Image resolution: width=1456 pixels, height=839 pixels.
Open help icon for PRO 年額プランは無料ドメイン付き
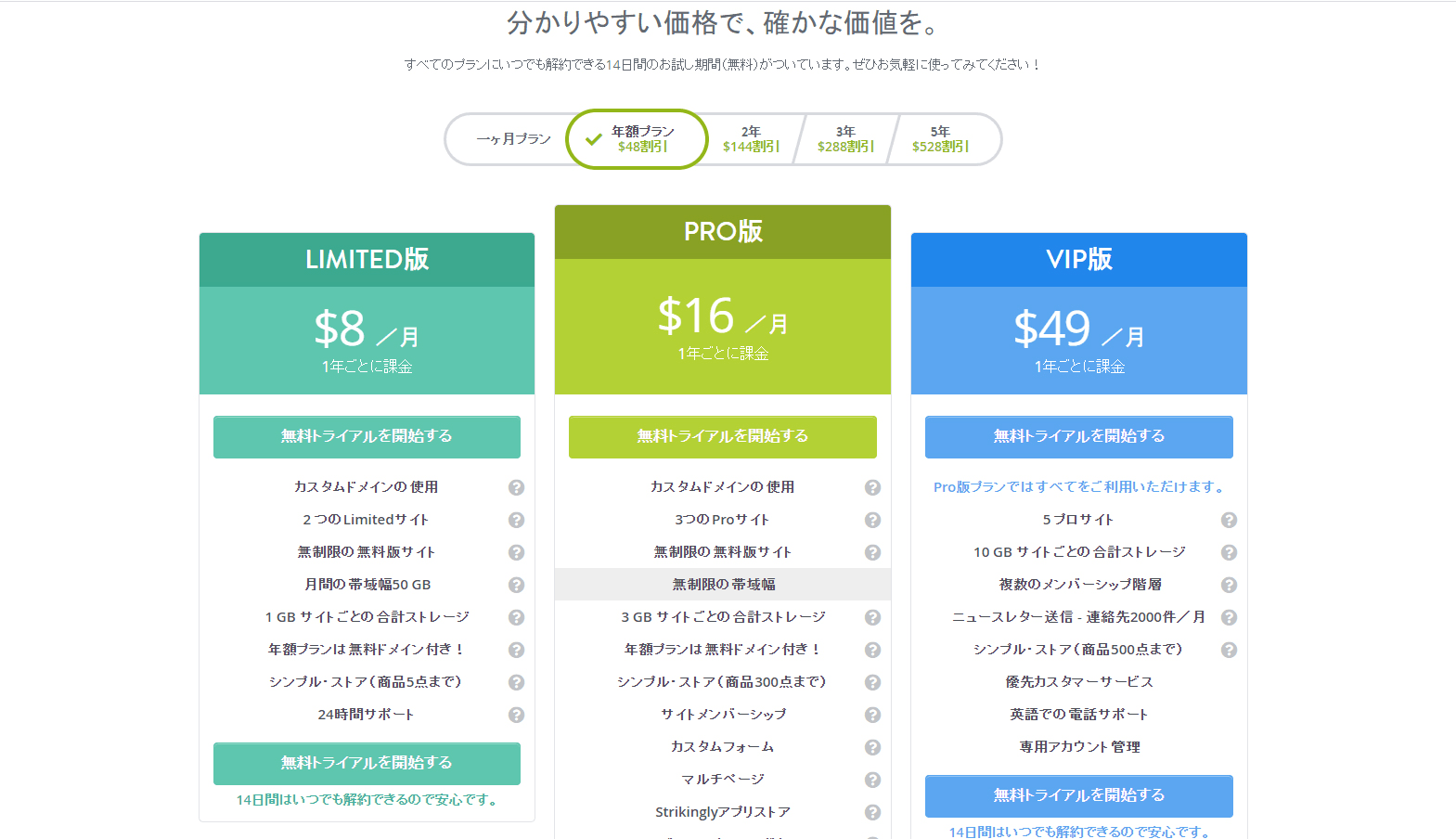point(872,650)
